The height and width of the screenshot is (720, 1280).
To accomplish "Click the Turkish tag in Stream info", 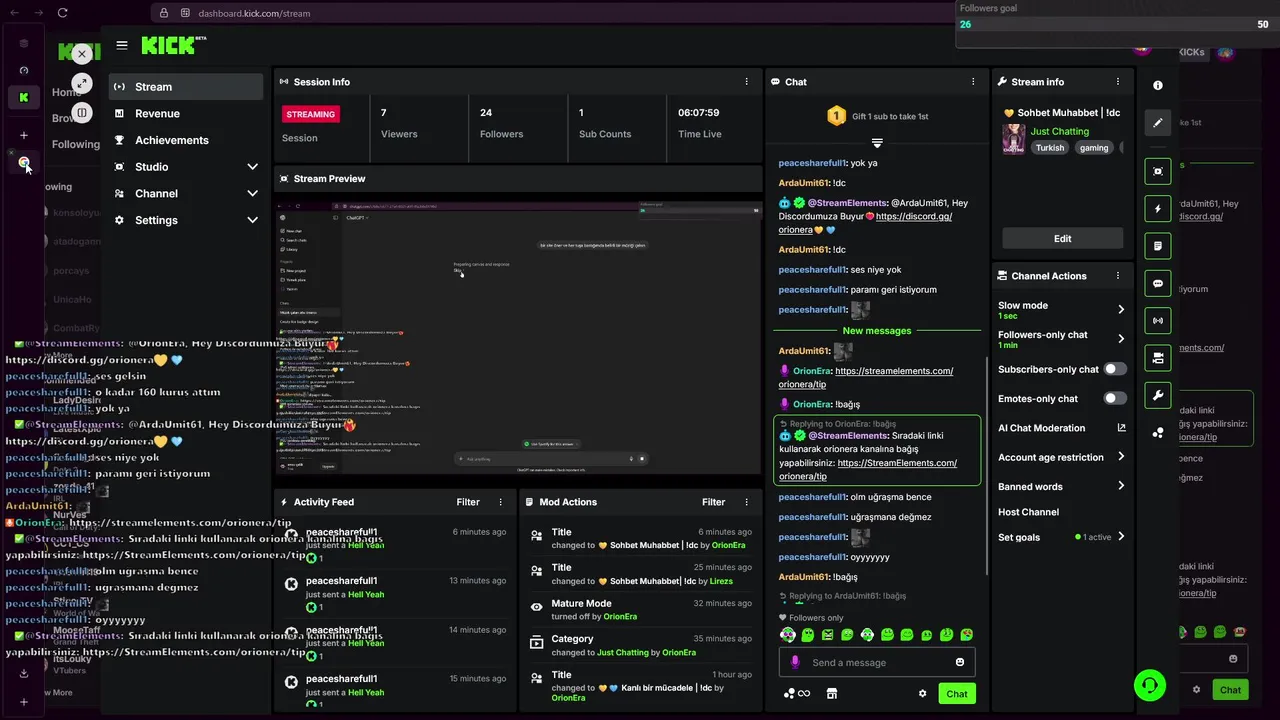I will [x=1050, y=148].
